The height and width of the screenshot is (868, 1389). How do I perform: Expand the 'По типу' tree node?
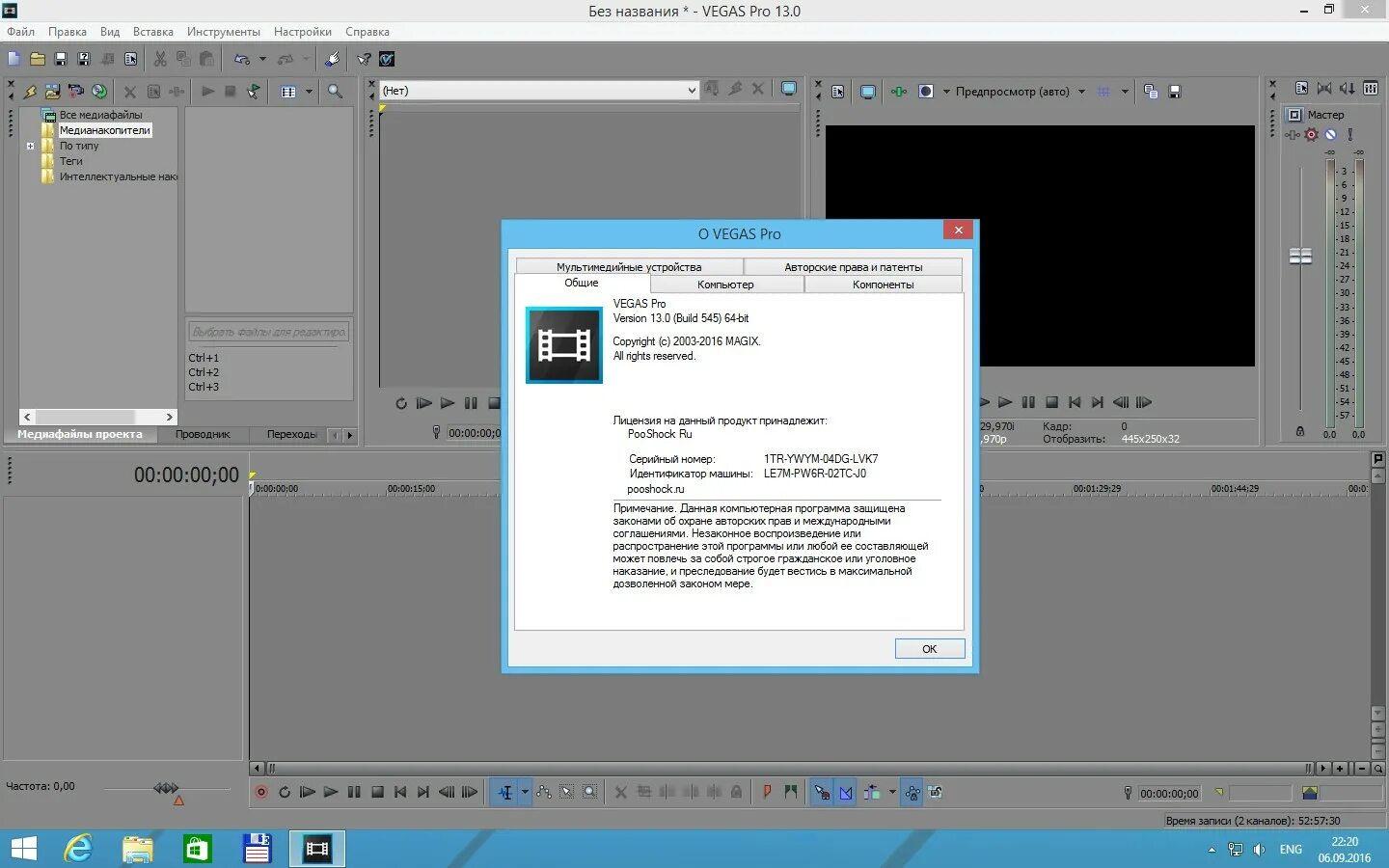30,147
